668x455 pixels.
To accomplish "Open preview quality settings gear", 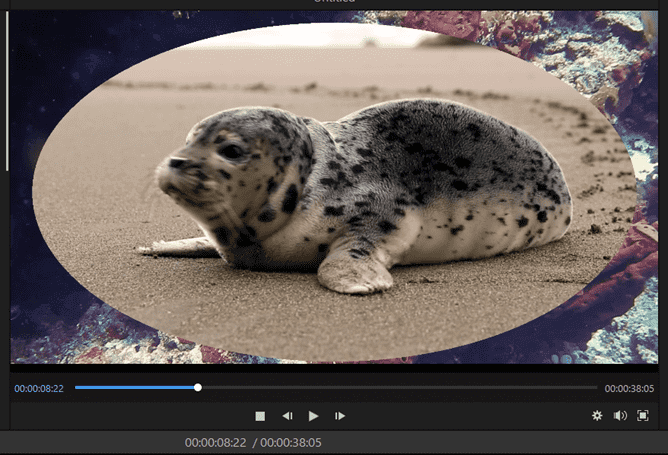I will 597,415.
